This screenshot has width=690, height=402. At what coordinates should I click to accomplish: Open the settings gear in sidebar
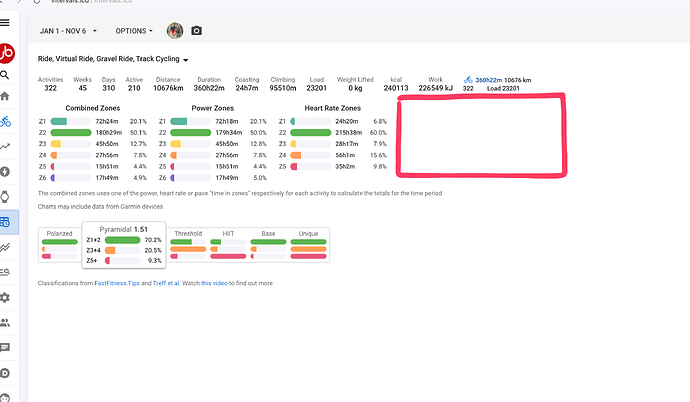pyautogui.click(x=7, y=297)
